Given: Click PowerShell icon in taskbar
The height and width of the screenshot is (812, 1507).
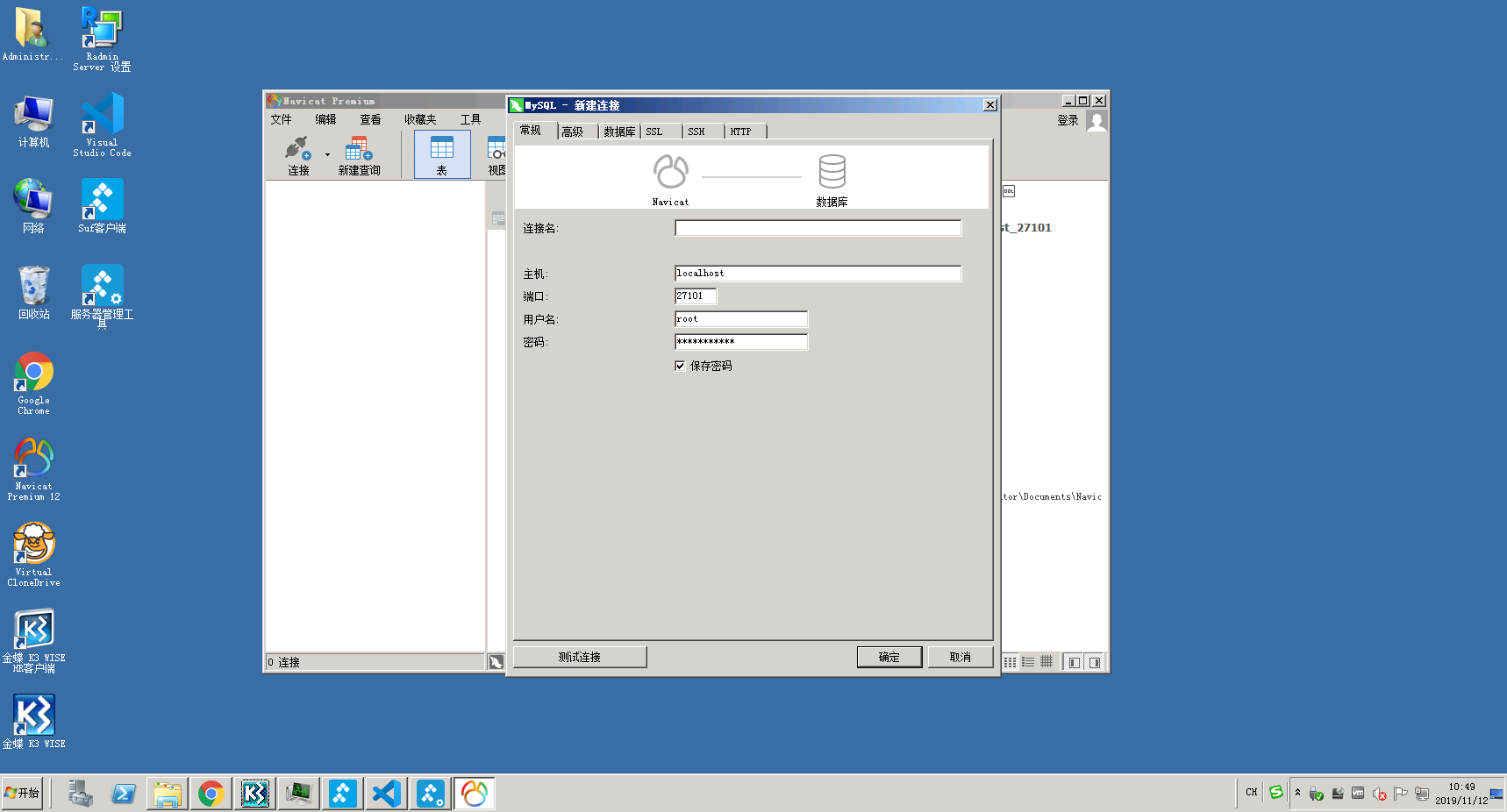Looking at the screenshot, I should click(123, 794).
